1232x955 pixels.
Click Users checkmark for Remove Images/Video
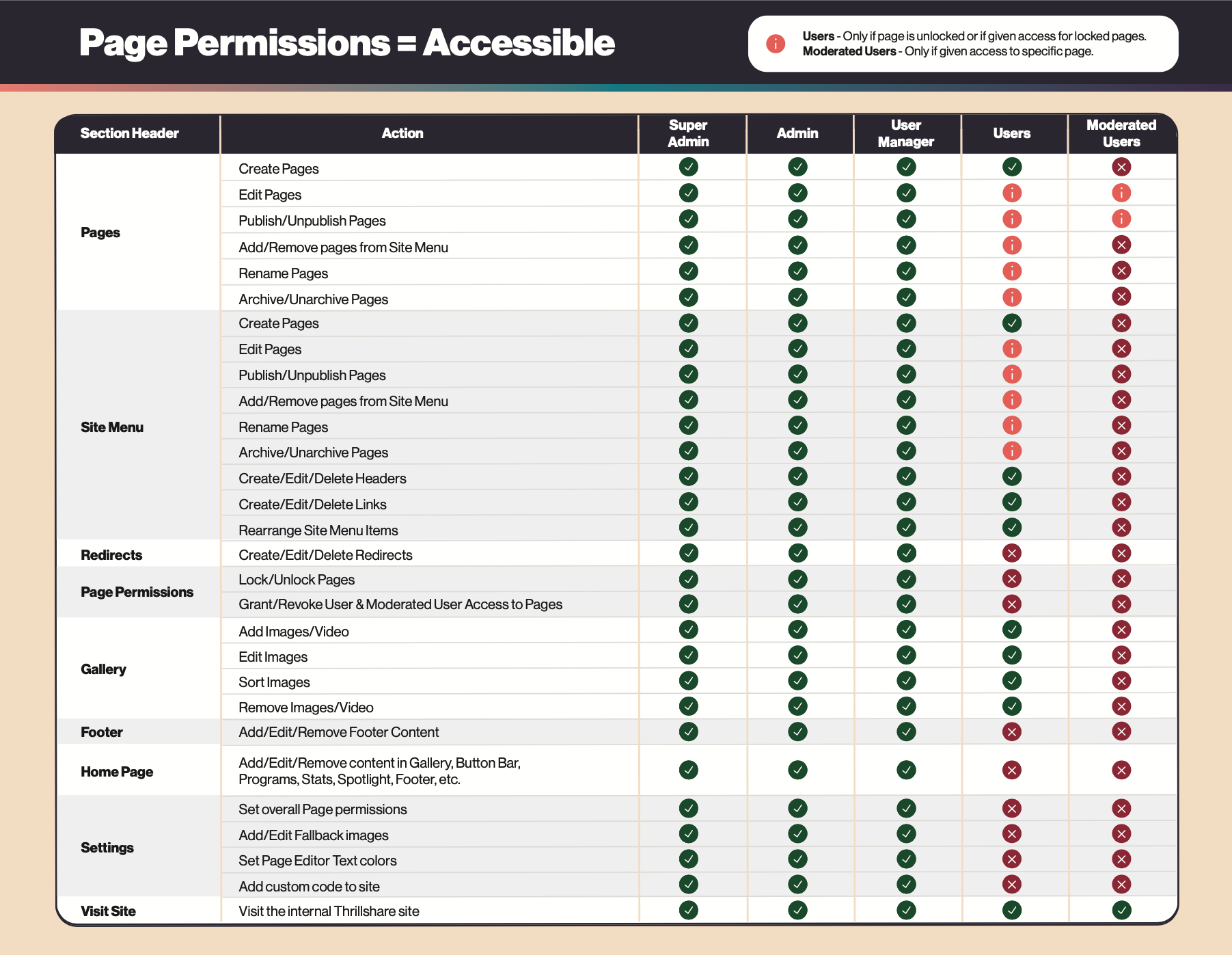point(1012,706)
